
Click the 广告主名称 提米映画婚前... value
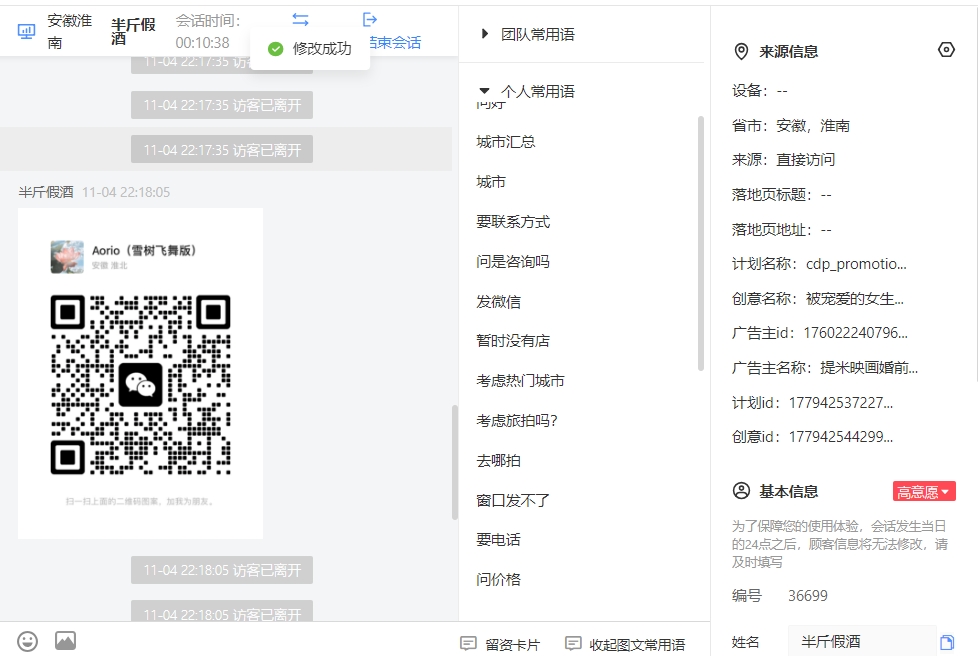pos(869,368)
